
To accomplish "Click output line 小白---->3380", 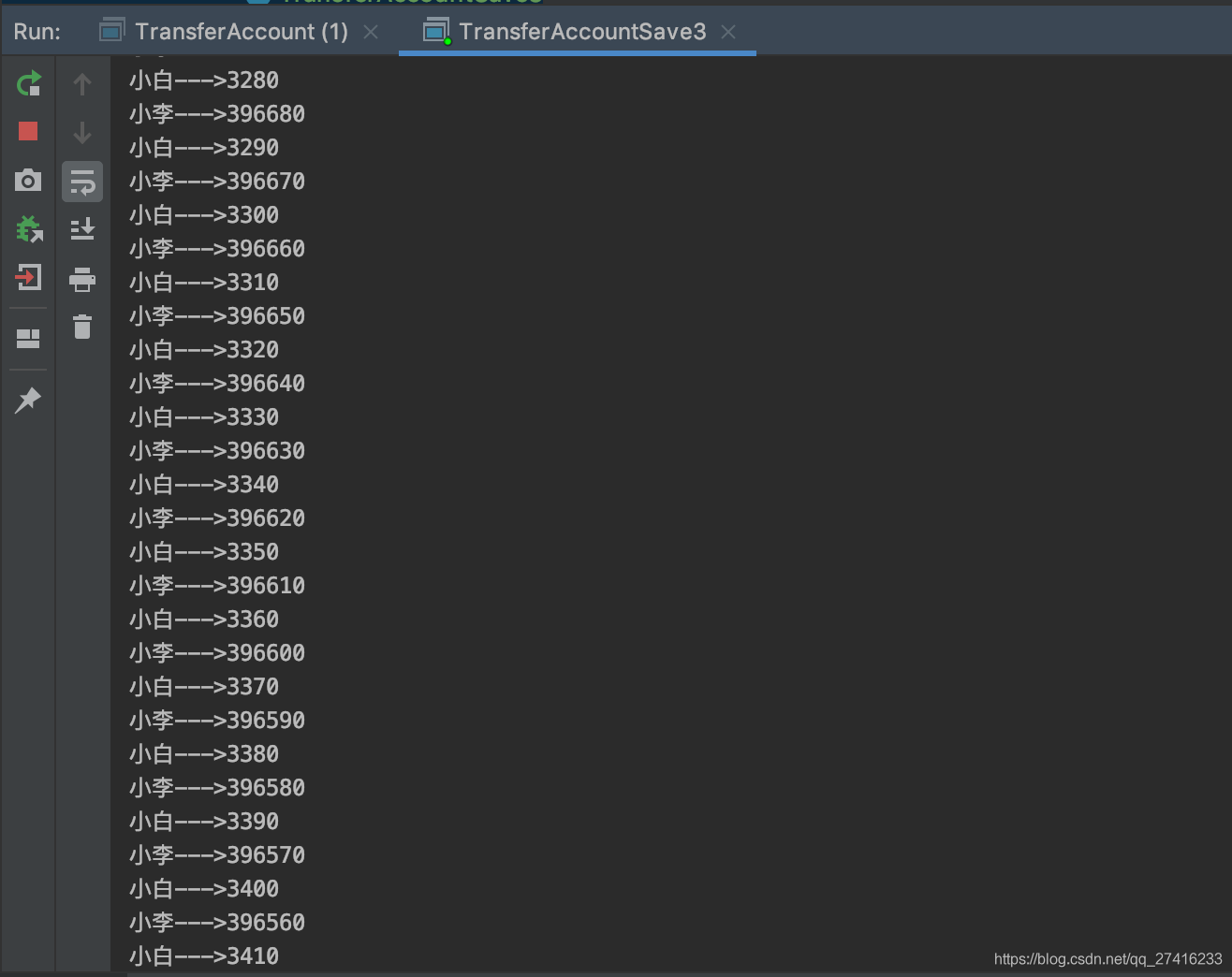I will (x=204, y=754).
